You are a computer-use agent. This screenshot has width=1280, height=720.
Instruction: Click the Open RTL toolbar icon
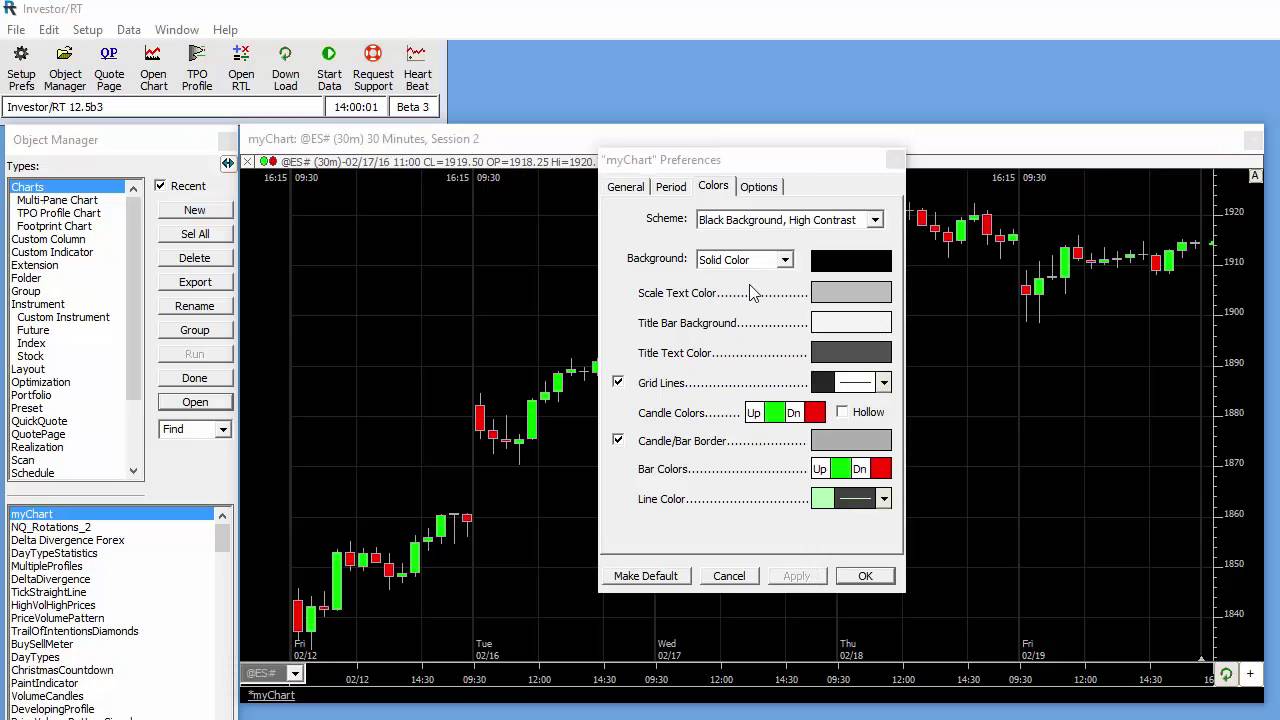[241, 68]
